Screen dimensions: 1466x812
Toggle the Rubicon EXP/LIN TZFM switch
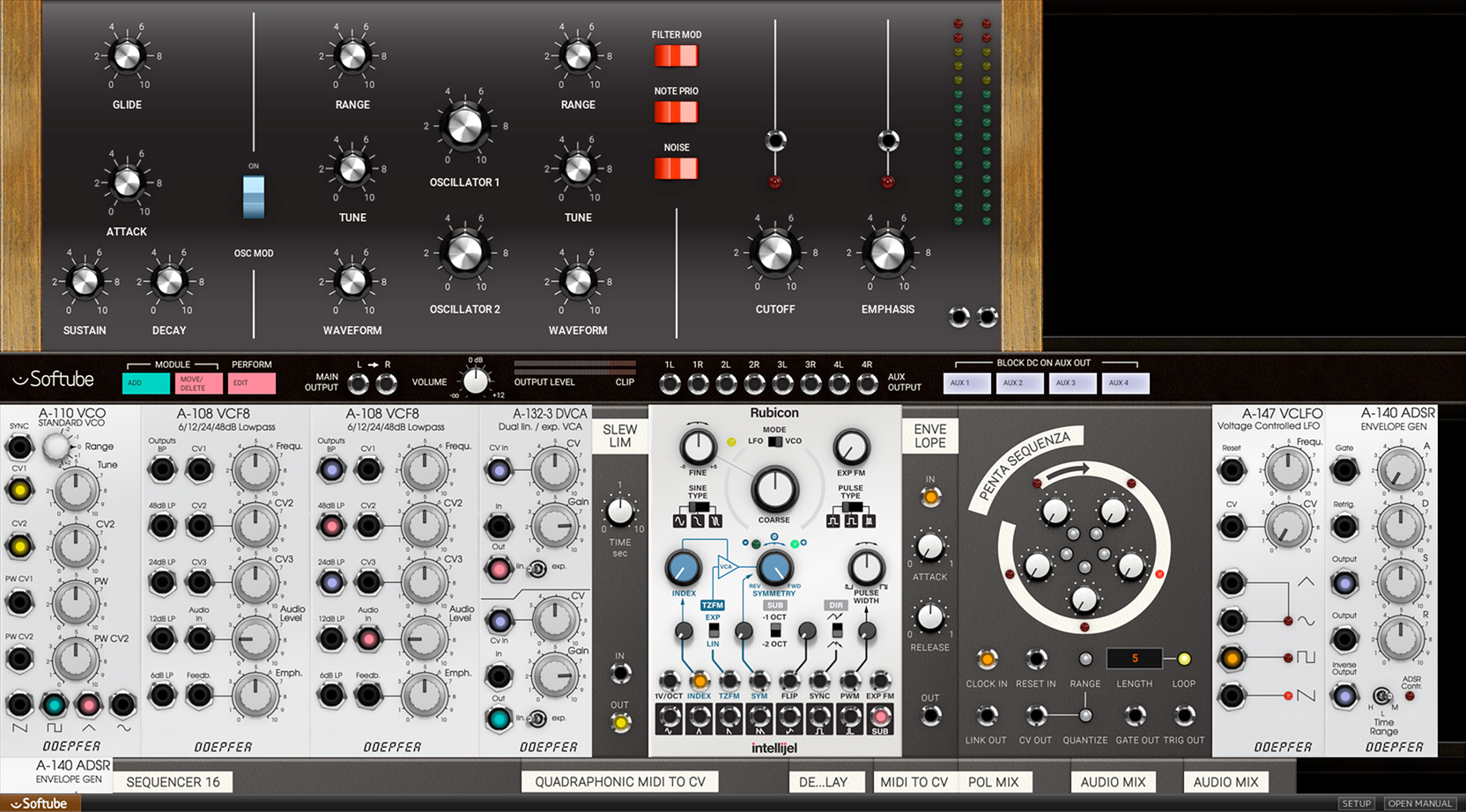(x=713, y=630)
